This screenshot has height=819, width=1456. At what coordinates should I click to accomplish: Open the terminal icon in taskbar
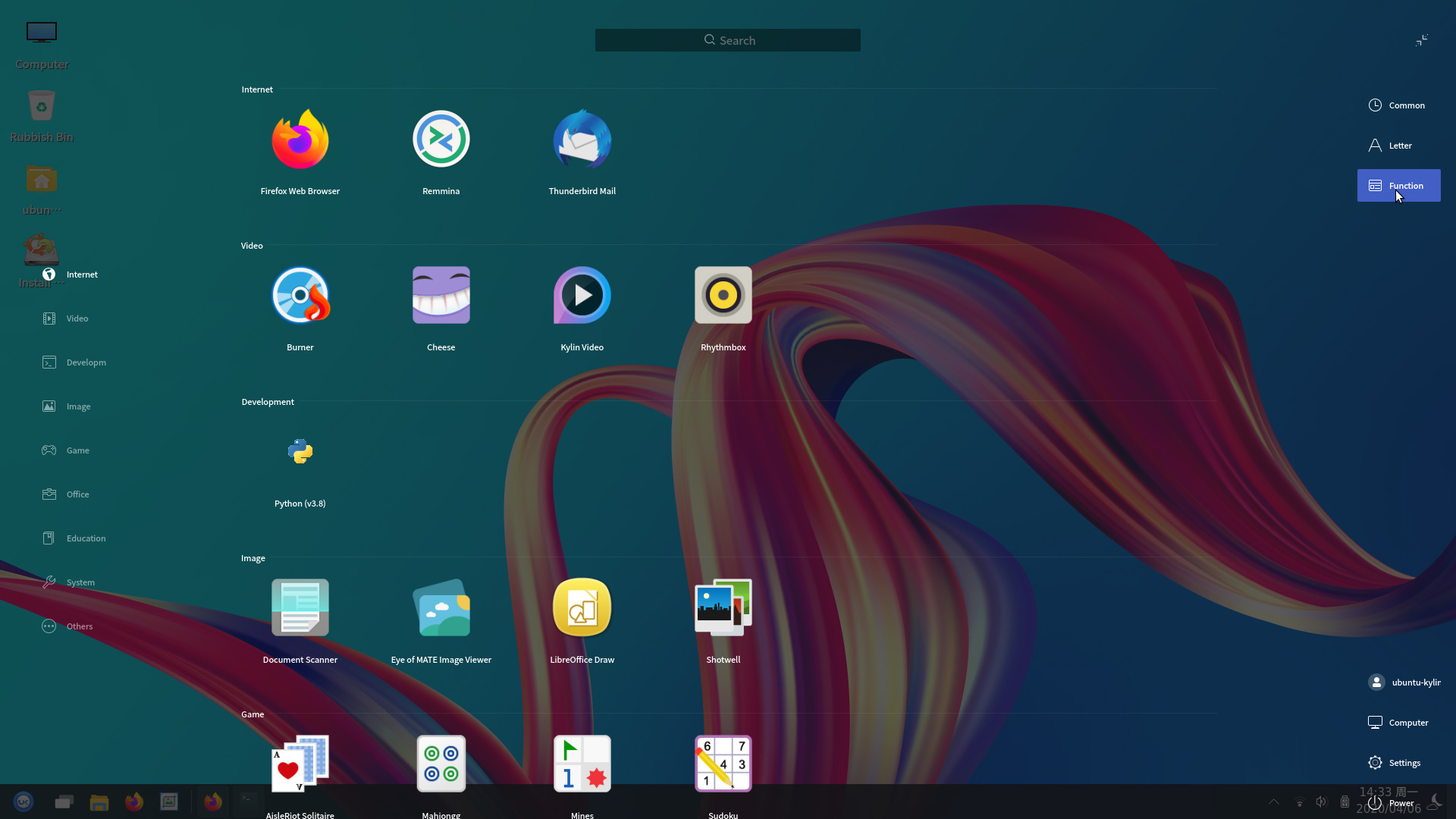[x=248, y=800]
